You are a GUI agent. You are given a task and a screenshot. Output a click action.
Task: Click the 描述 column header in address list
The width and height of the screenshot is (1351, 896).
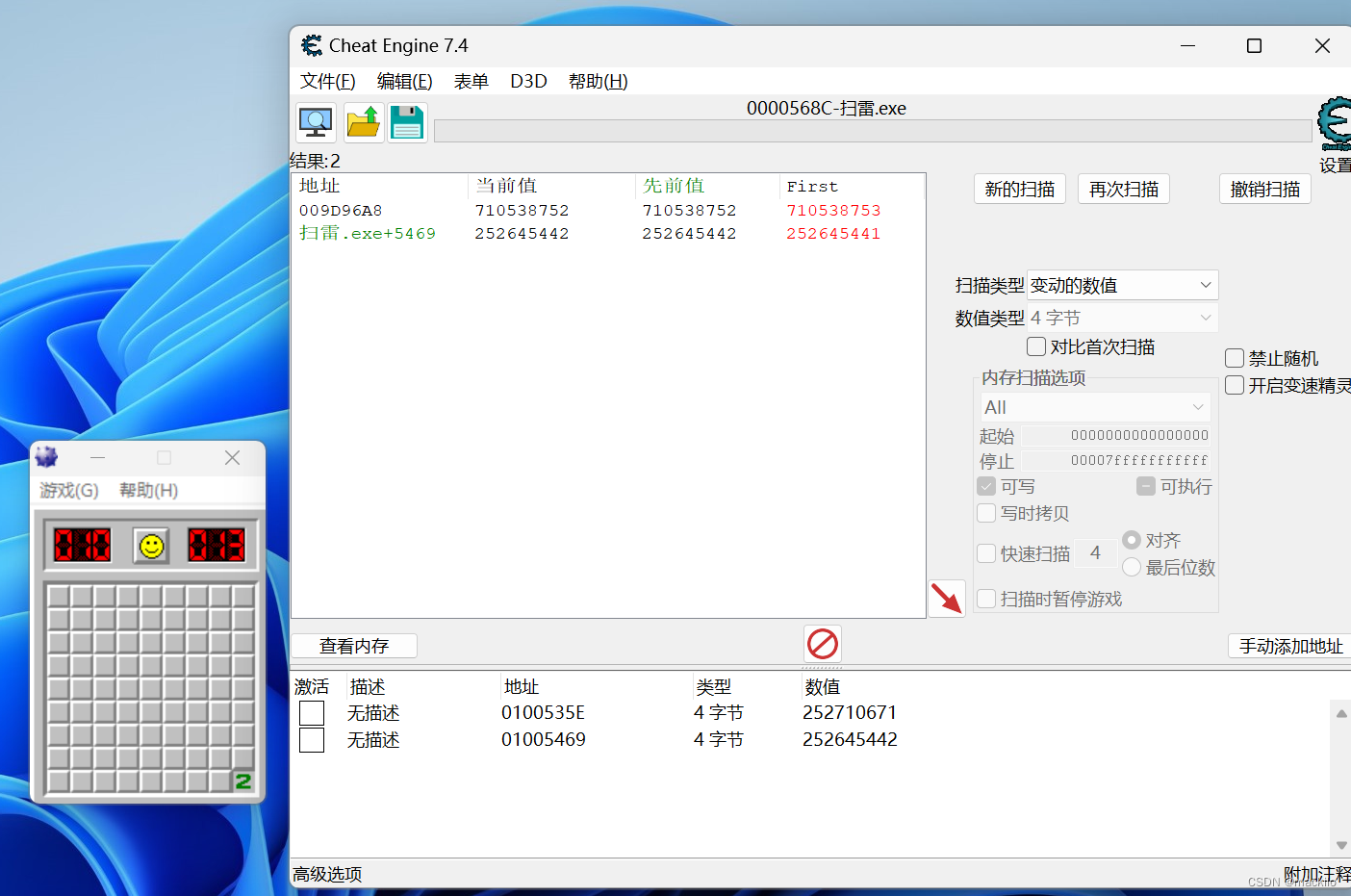pyautogui.click(x=368, y=686)
